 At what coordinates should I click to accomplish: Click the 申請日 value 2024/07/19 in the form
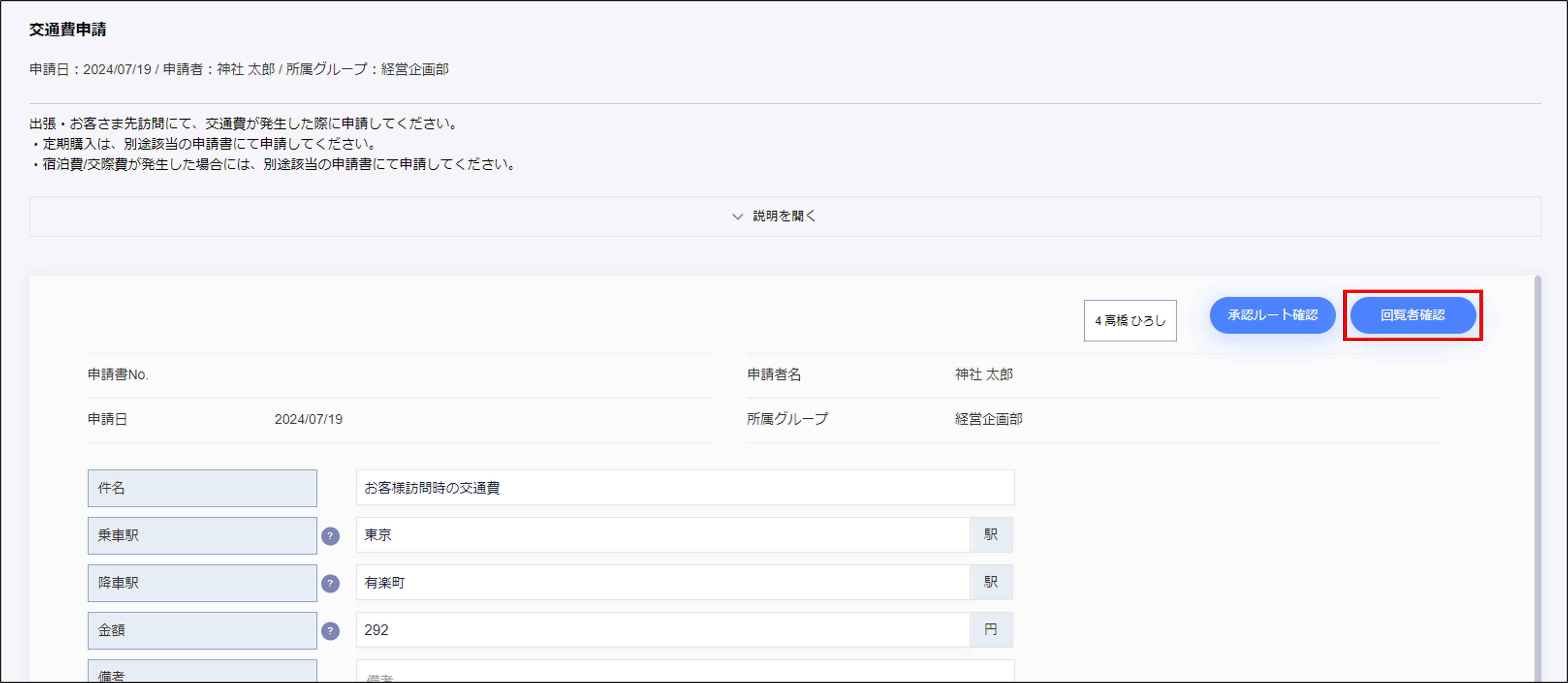coord(309,419)
